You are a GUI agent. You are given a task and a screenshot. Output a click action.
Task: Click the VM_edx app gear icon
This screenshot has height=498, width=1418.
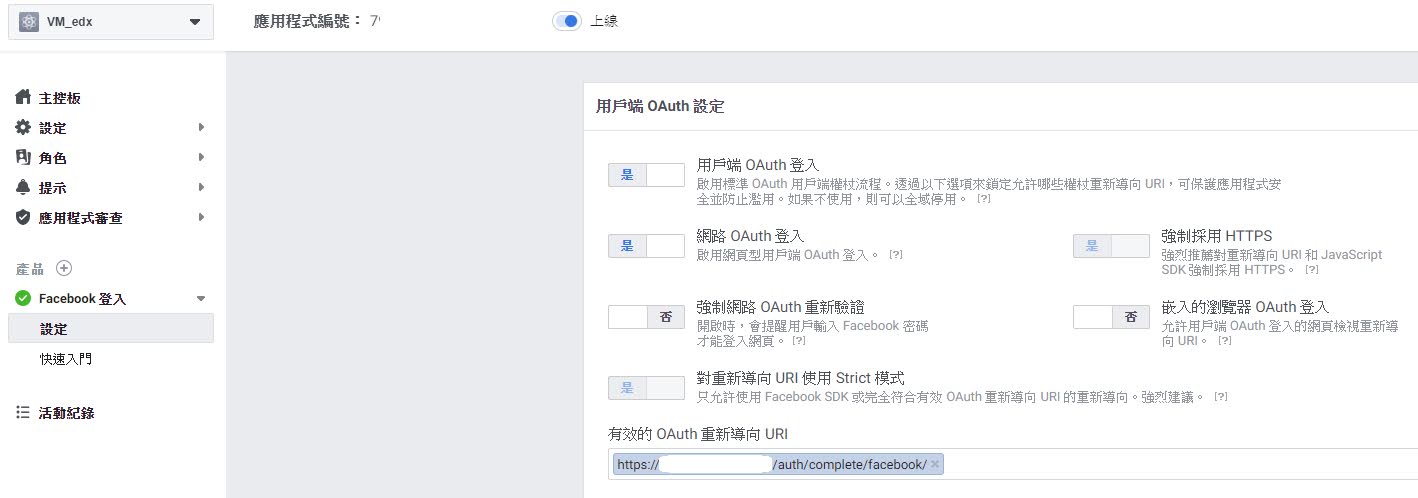click(28, 22)
